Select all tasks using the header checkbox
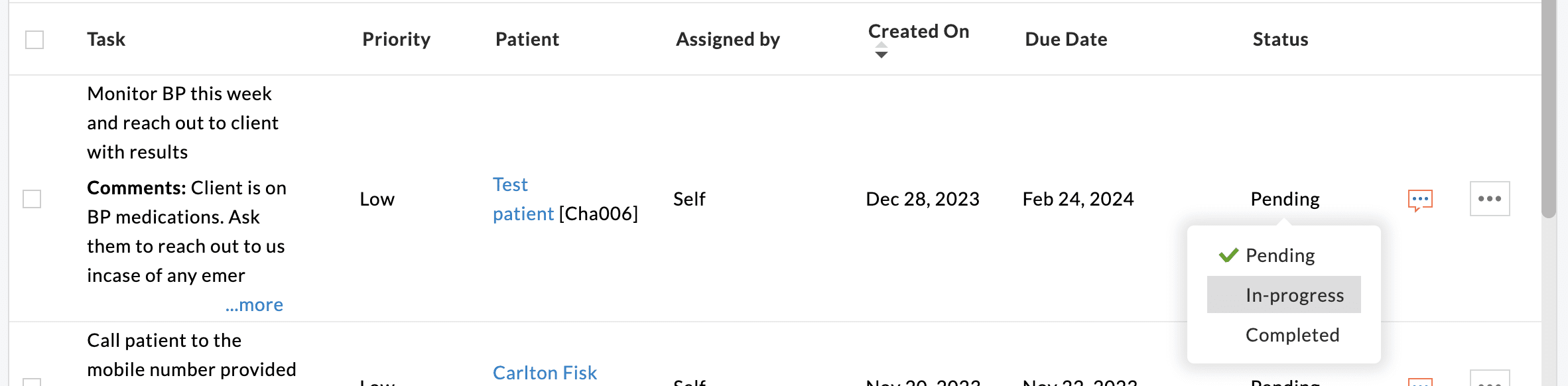The height and width of the screenshot is (386, 1568). (36, 39)
